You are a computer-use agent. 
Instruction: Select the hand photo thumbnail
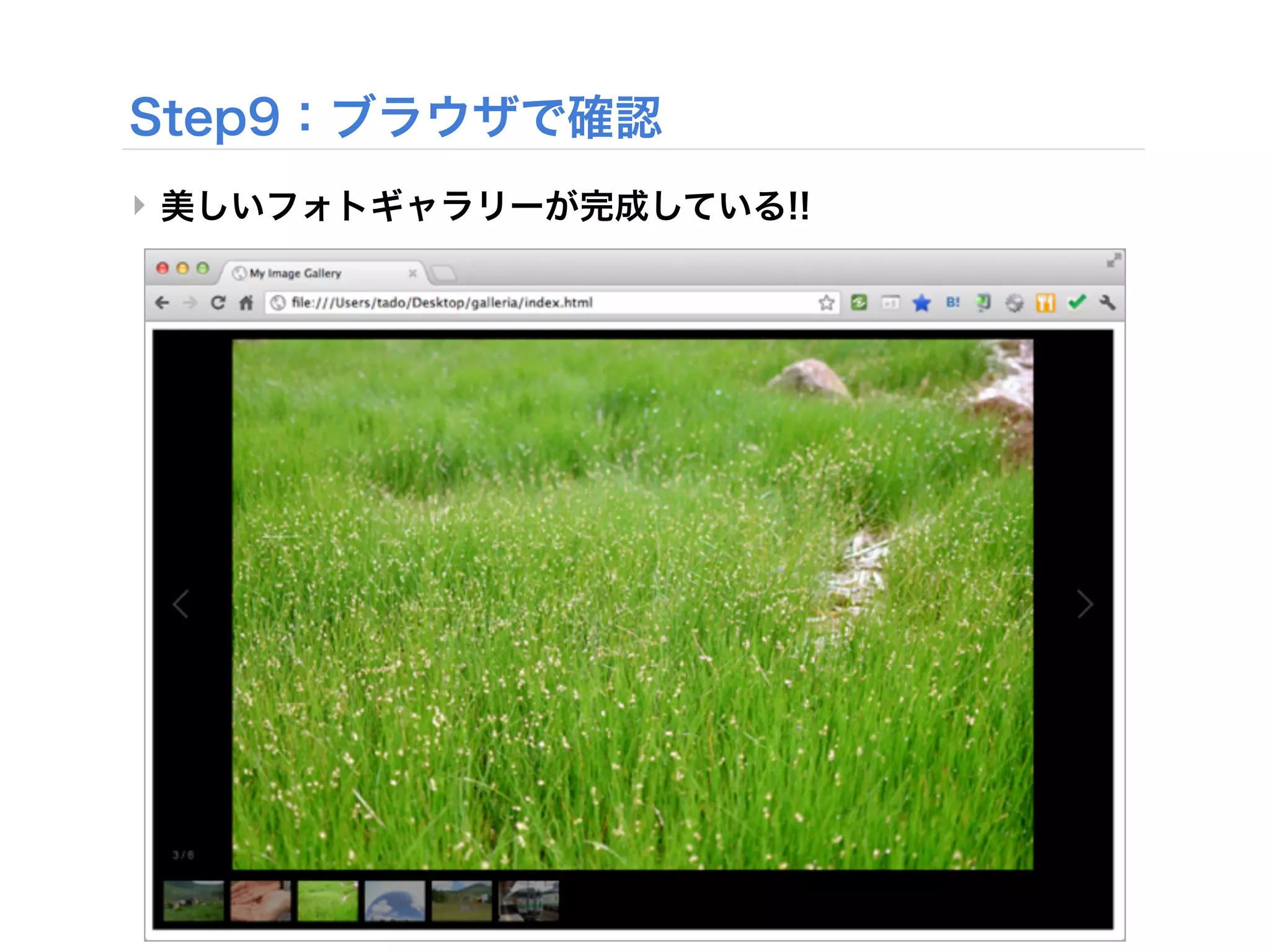click(x=260, y=901)
